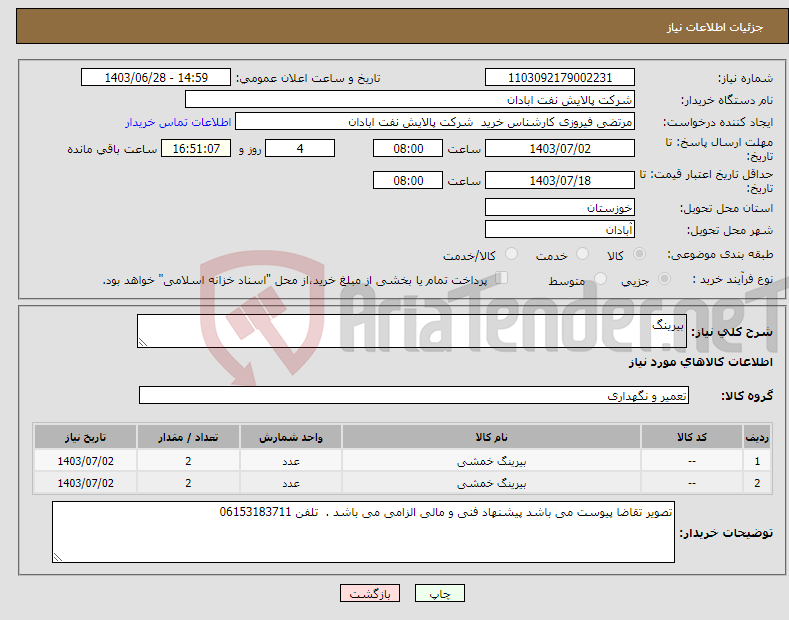Click the remaining time field 16:51:07
The image size is (789, 620).
coord(196,148)
